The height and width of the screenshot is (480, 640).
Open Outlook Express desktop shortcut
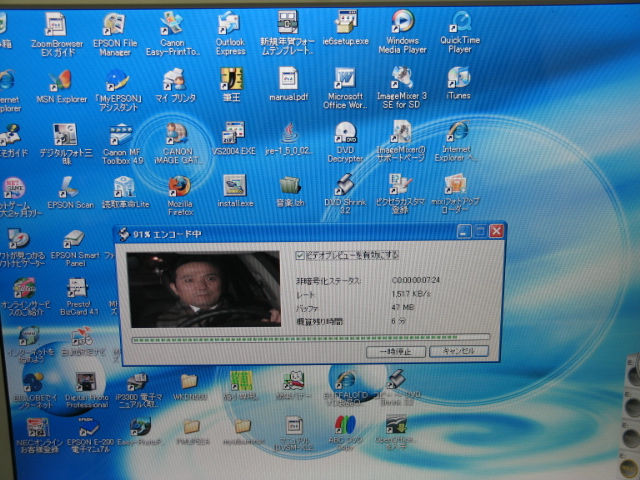[x=231, y=23]
